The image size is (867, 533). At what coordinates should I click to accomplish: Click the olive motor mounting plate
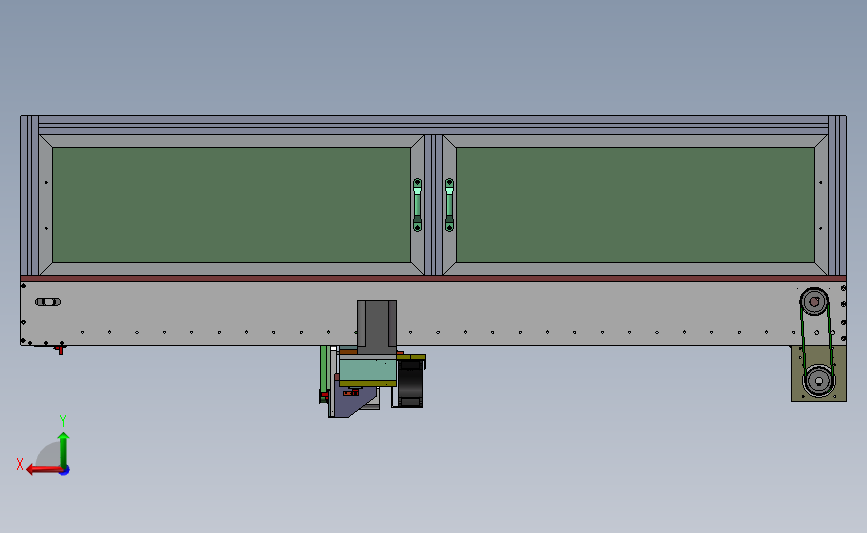pyautogui.click(x=818, y=374)
